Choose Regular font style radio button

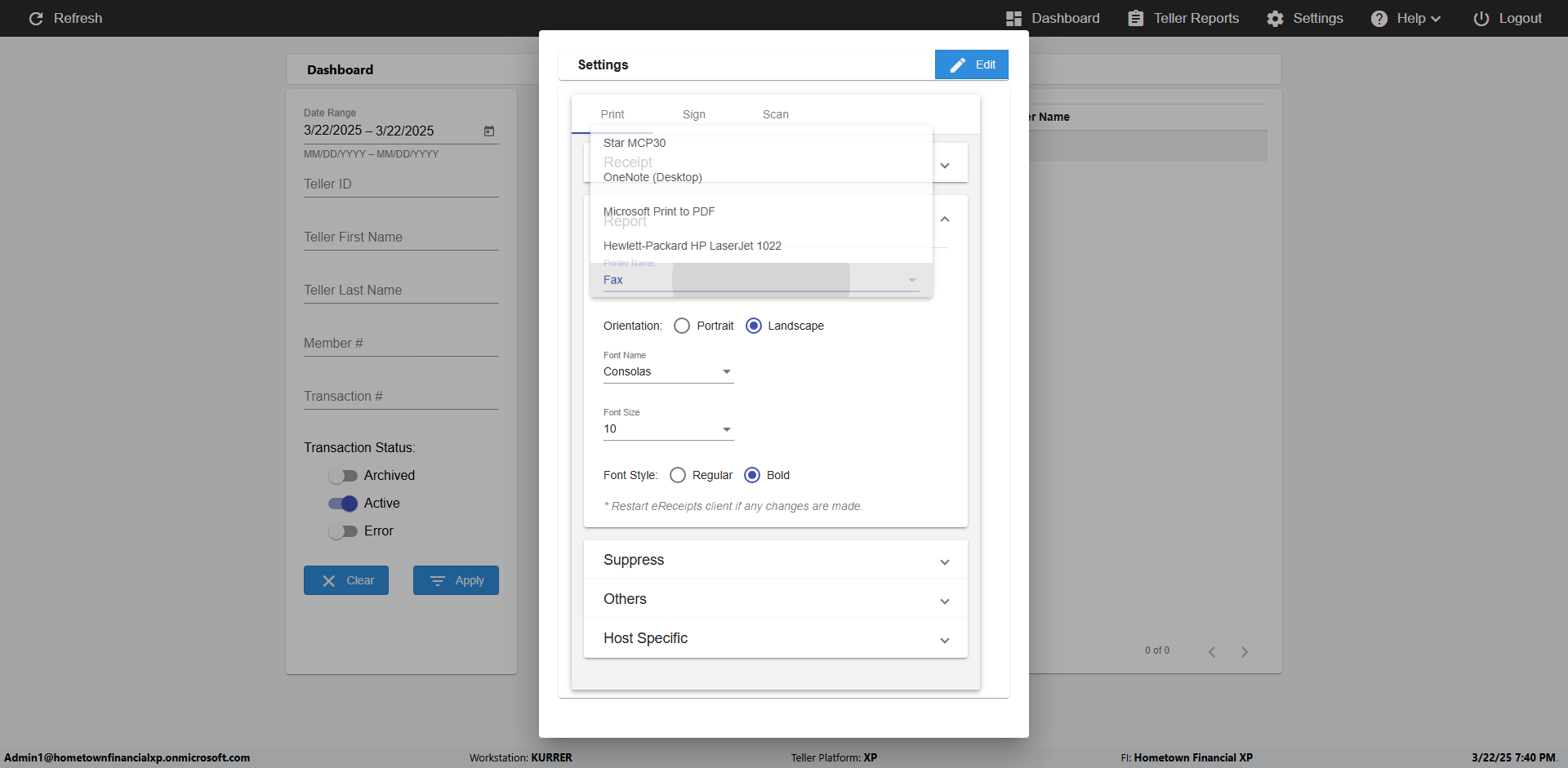pos(677,475)
